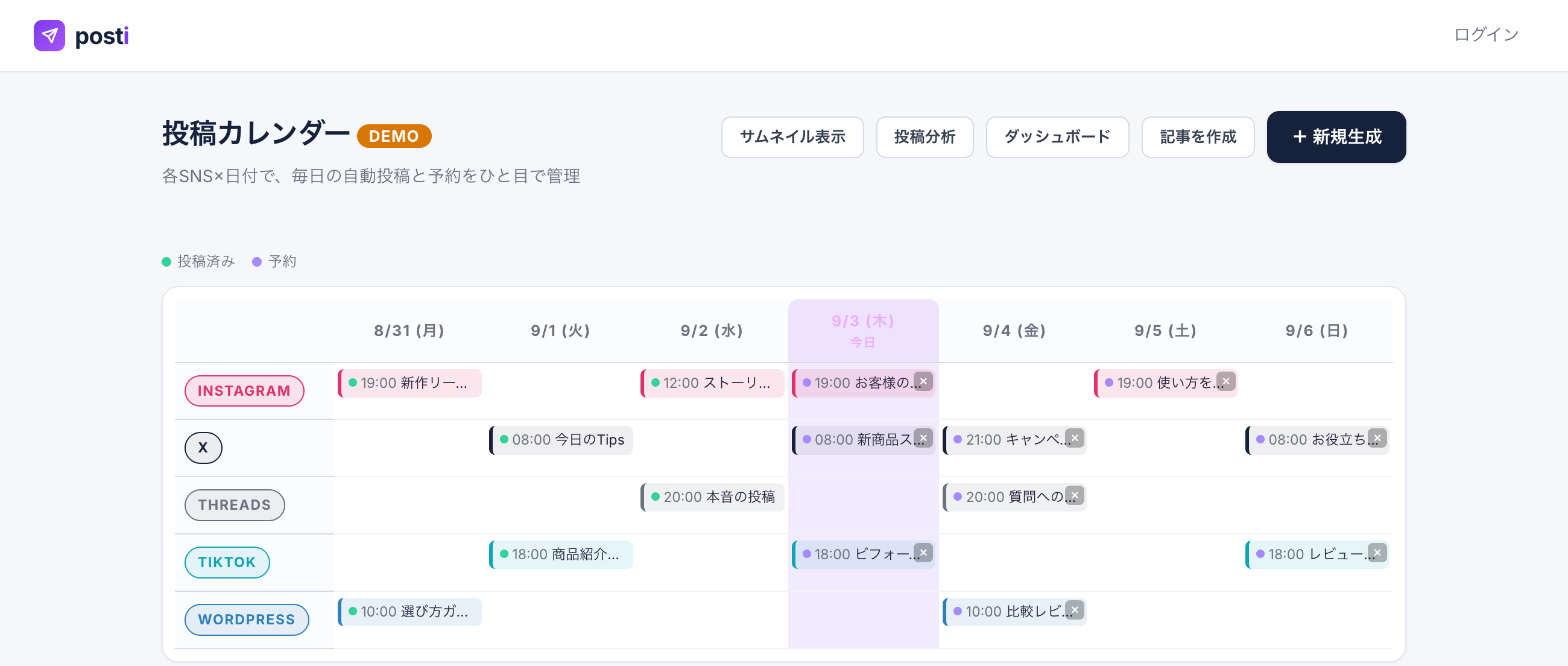Open the 20:00 本音の投稿 Threads post
1568x666 pixels.
712,497
